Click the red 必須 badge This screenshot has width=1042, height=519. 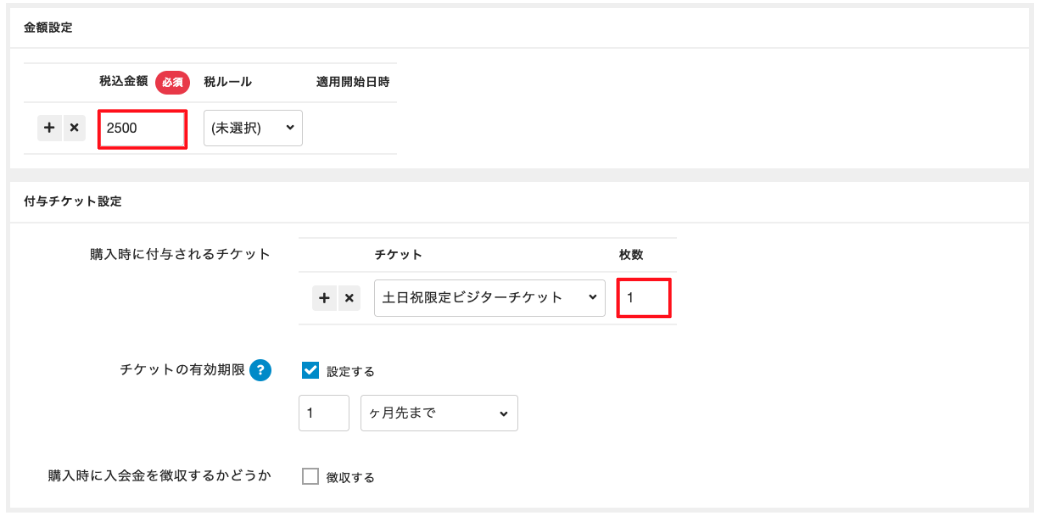[172, 83]
